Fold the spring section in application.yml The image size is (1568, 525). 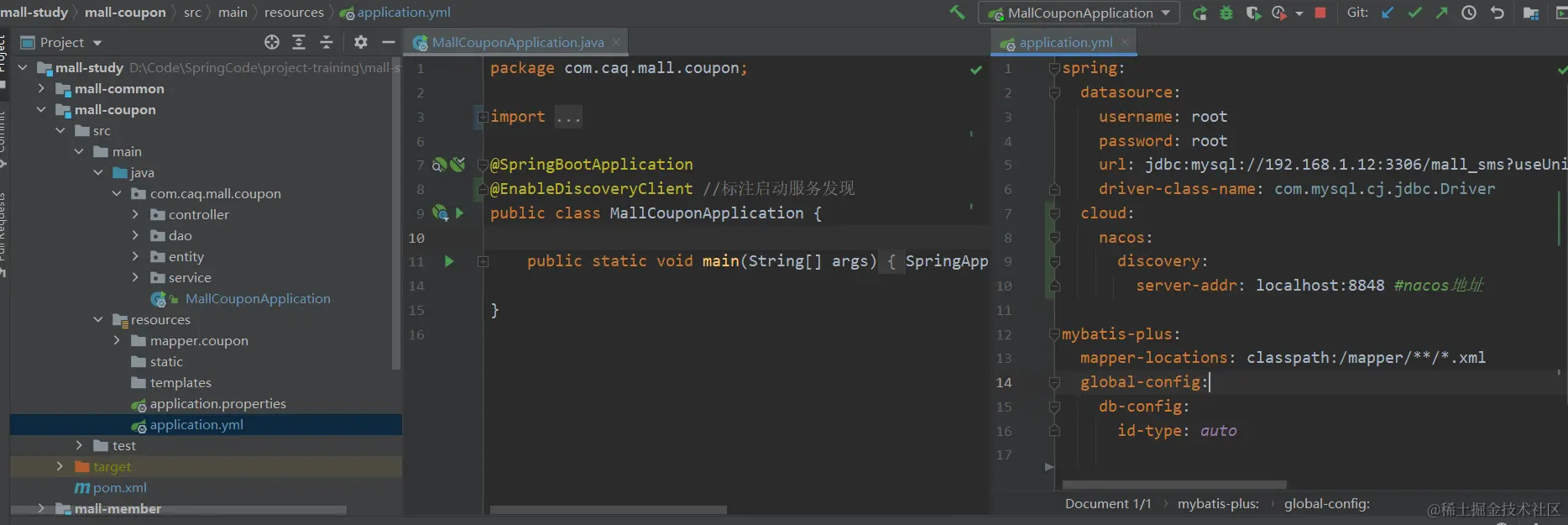pyautogui.click(x=1054, y=68)
